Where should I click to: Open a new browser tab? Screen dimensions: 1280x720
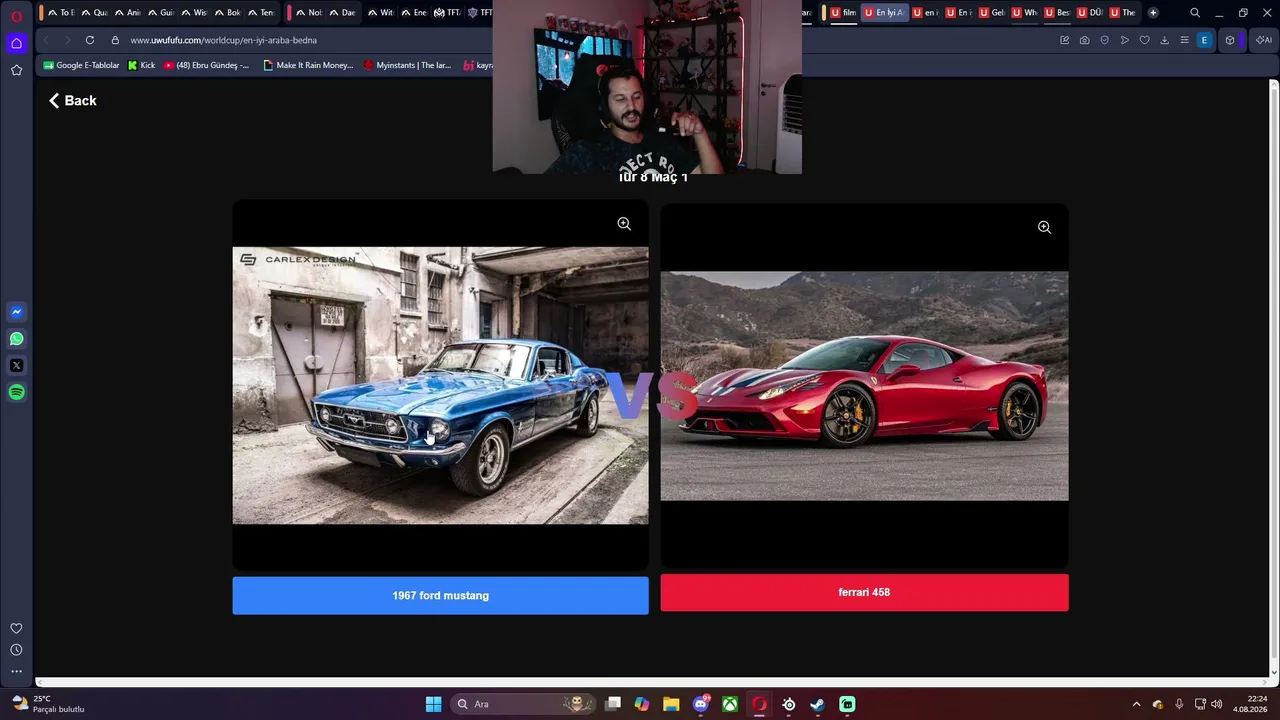[x=1153, y=13]
